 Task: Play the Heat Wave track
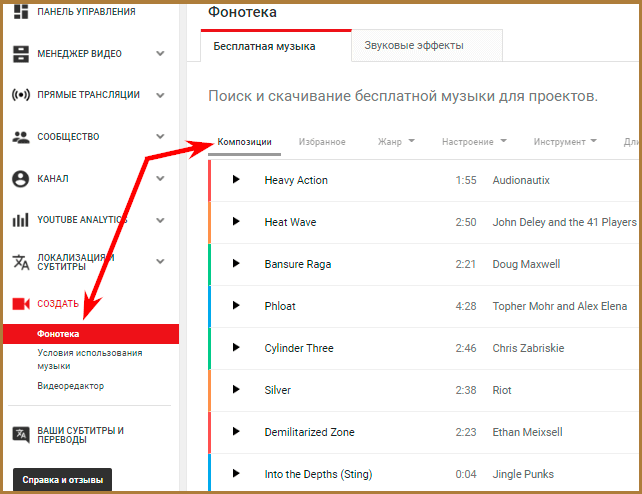coord(236,221)
